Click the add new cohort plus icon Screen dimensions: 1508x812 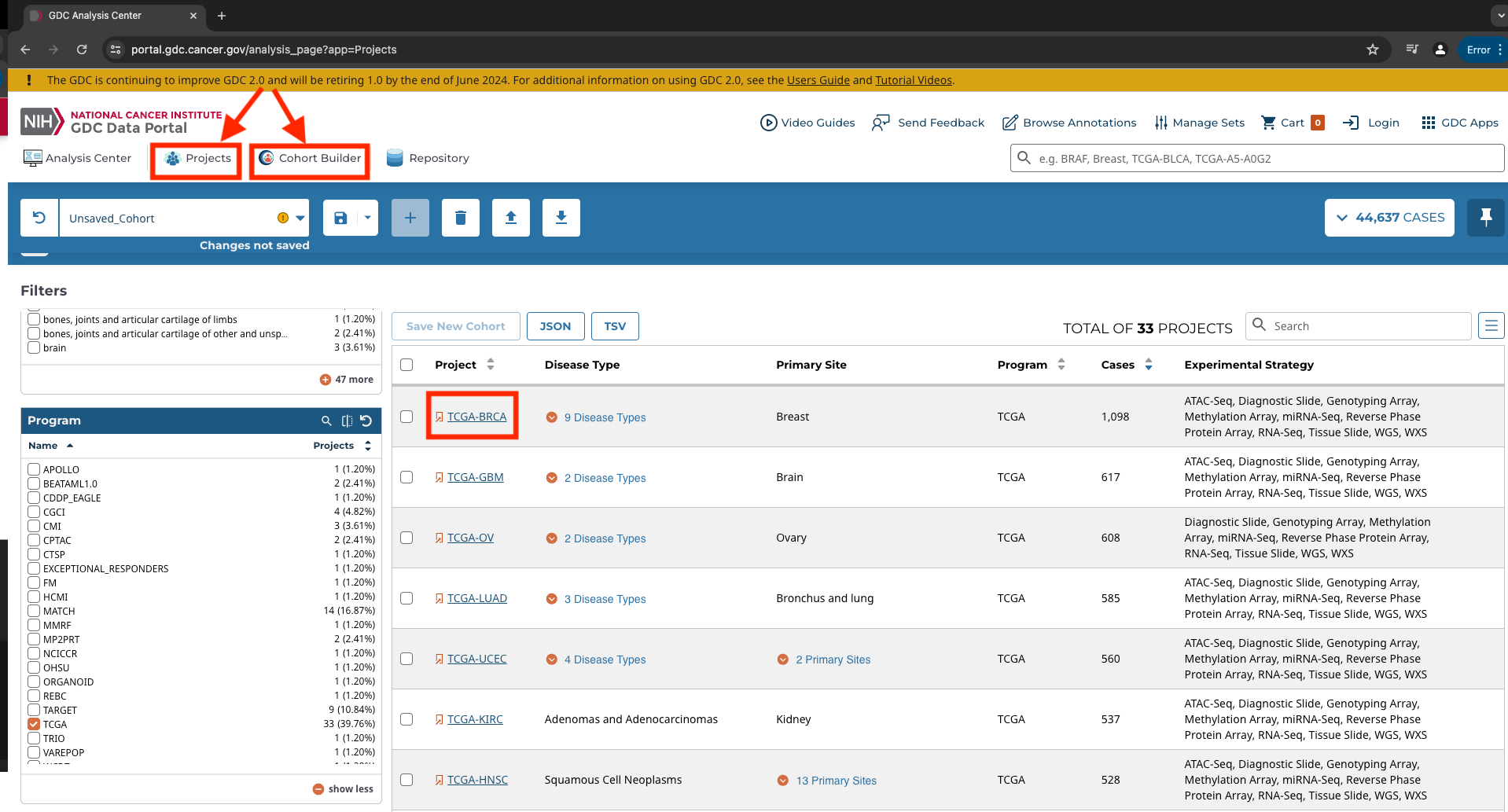410,218
